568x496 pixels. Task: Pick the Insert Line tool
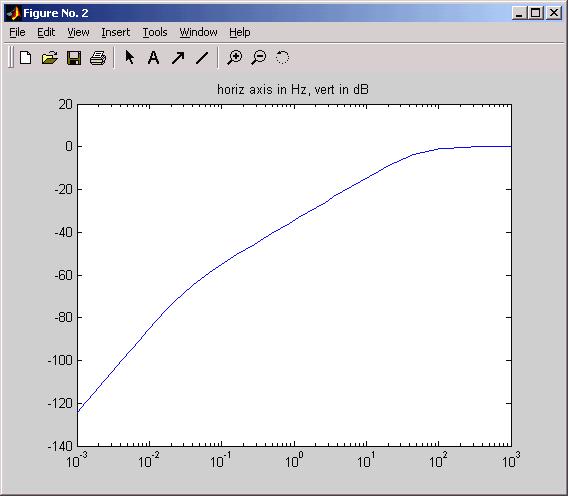tap(202, 58)
